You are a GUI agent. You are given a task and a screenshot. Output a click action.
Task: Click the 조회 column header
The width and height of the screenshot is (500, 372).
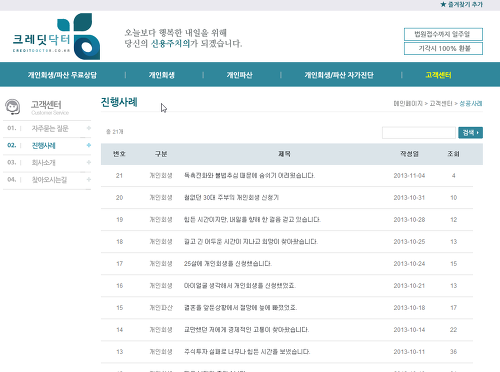click(453, 154)
